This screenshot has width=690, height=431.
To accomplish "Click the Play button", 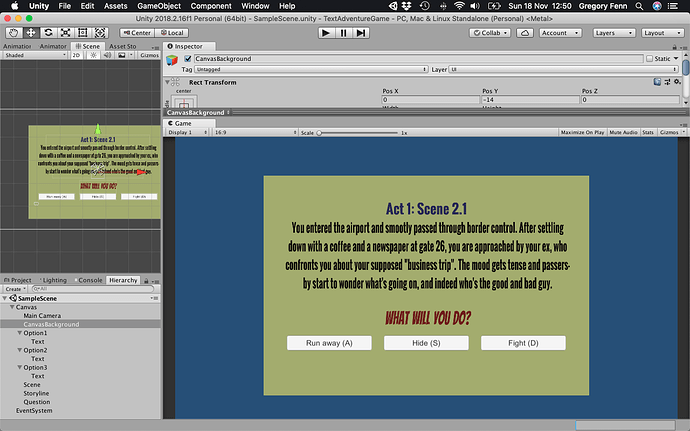I will point(326,33).
